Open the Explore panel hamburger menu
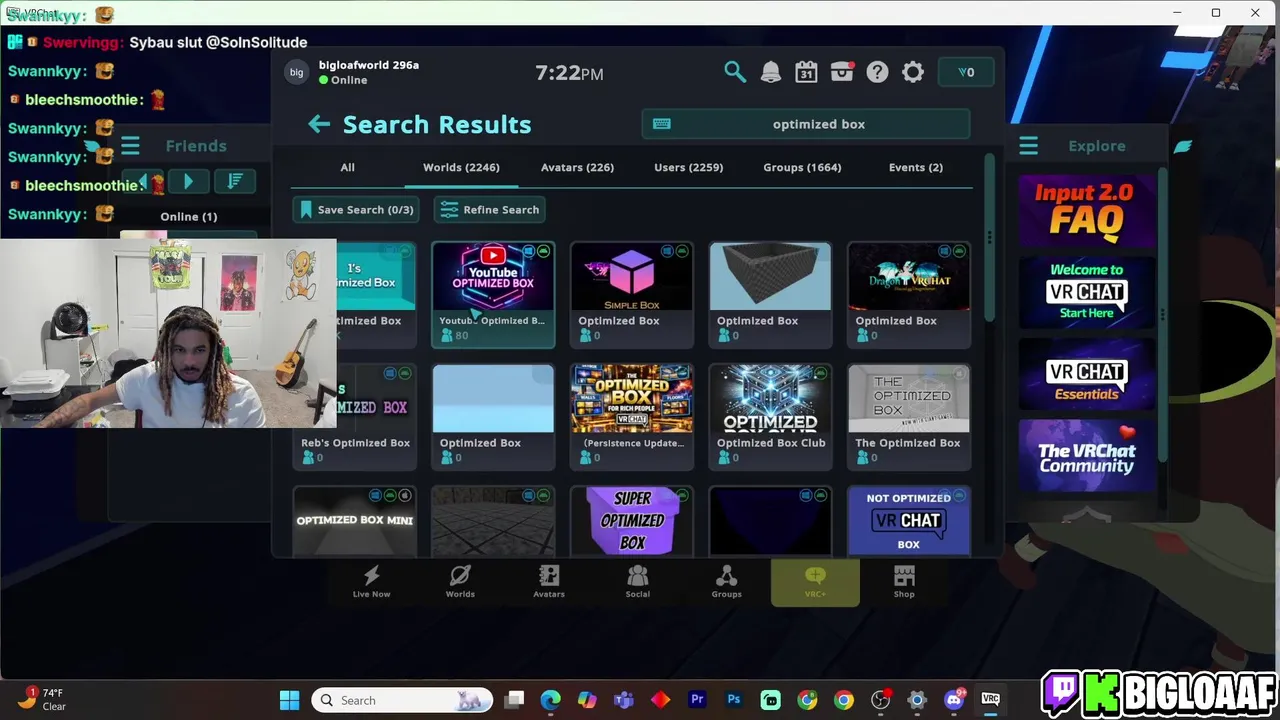Screen dimensions: 1280x720 [x=1028, y=146]
